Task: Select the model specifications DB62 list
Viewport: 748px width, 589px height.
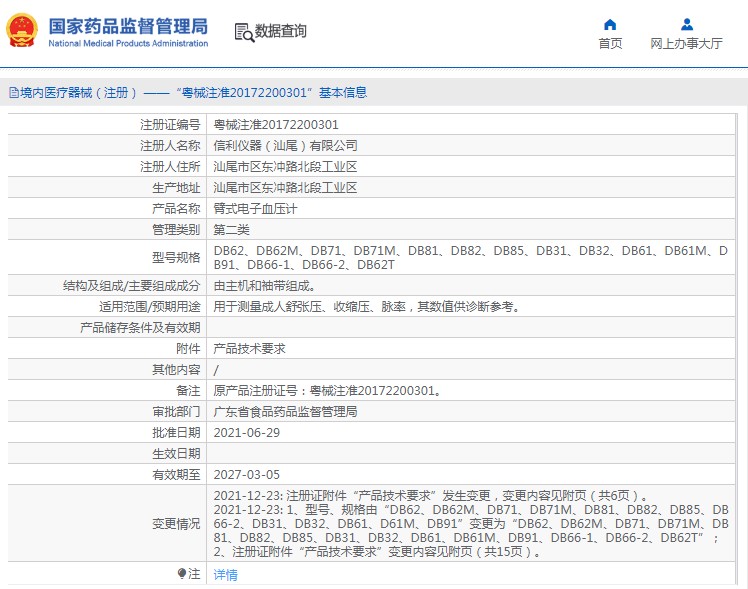Action: click(x=470, y=258)
